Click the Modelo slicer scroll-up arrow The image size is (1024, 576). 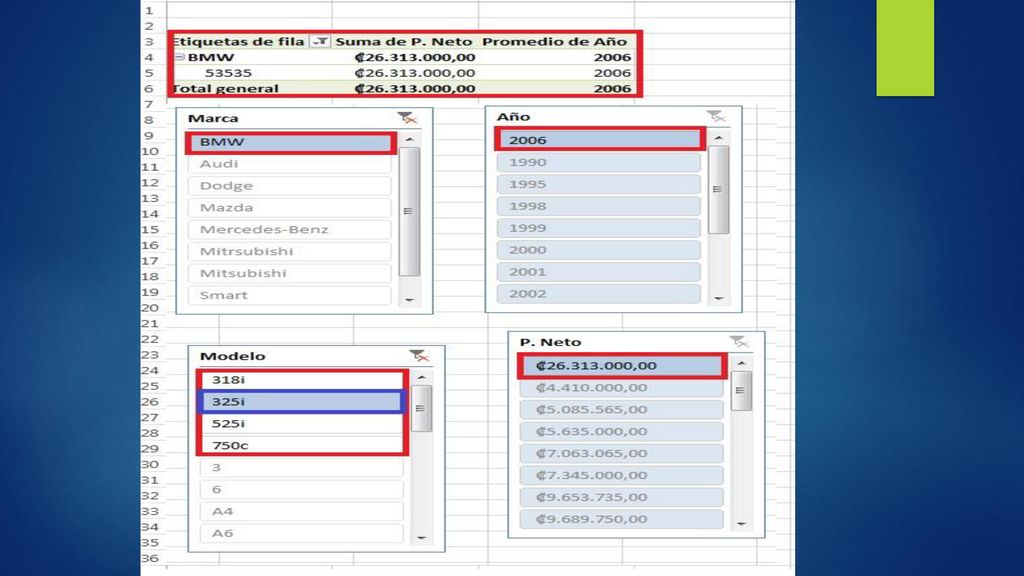click(421, 377)
